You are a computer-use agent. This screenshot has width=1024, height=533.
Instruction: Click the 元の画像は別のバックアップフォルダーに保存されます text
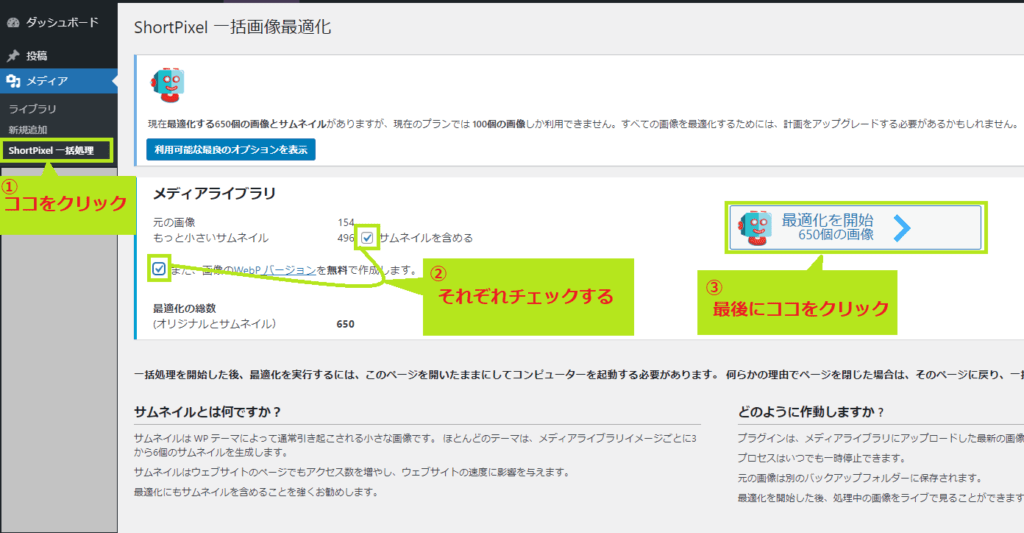click(x=859, y=478)
